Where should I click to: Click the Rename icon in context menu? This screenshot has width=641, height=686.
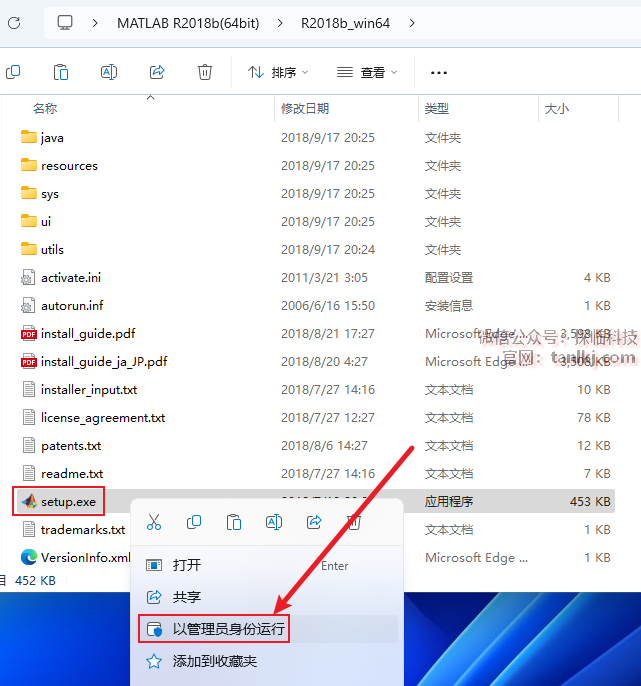tap(274, 522)
